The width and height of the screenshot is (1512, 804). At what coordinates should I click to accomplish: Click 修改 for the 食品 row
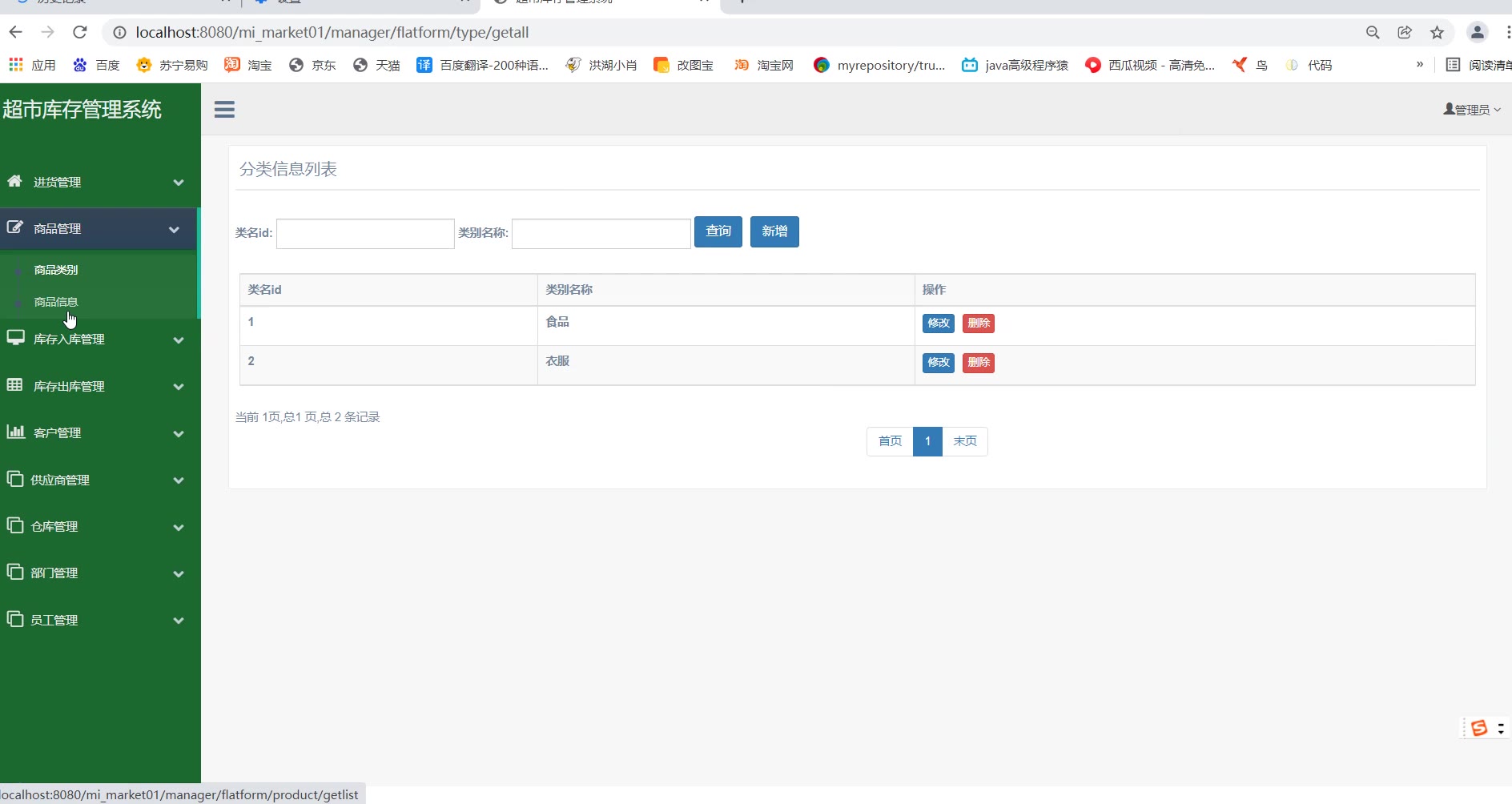click(939, 324)
